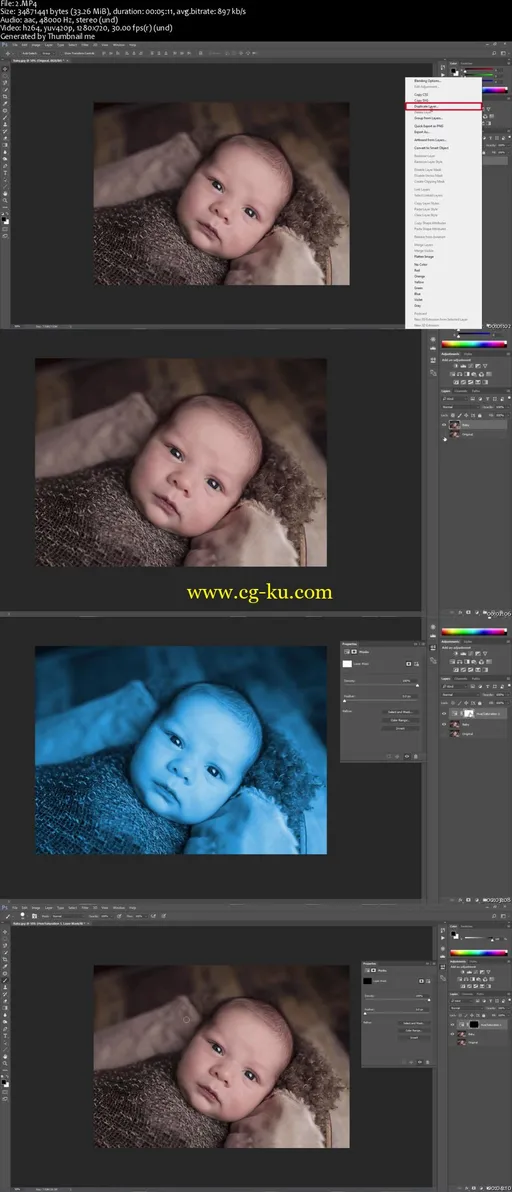The image size is (512, 1192).
Task: Open the brush preset picker in the fourth frame's options bar
Action: pos(25,915)
